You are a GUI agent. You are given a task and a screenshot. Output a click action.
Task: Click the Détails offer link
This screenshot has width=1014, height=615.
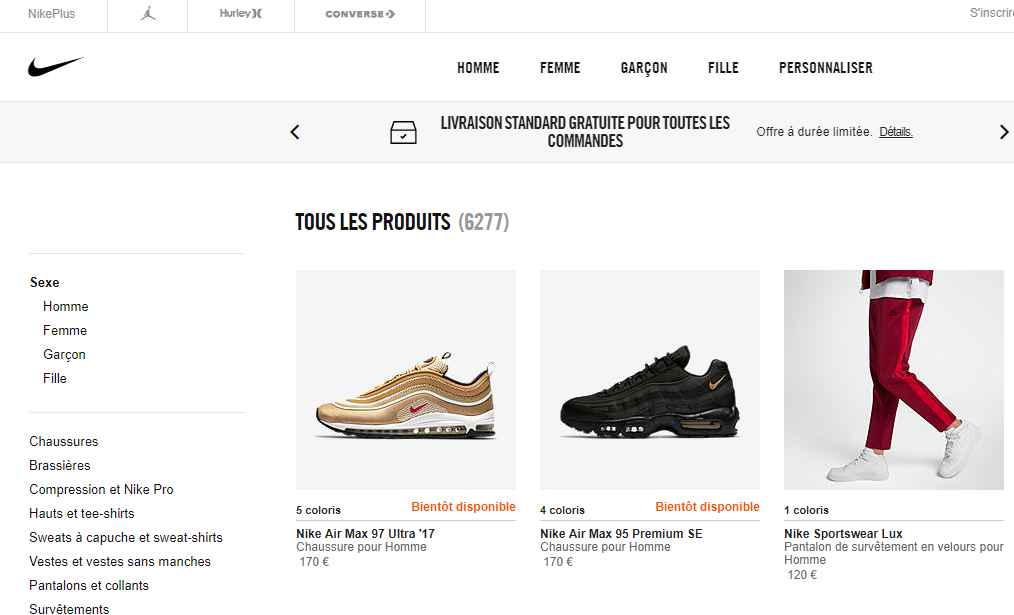click(x=896, y=132)
